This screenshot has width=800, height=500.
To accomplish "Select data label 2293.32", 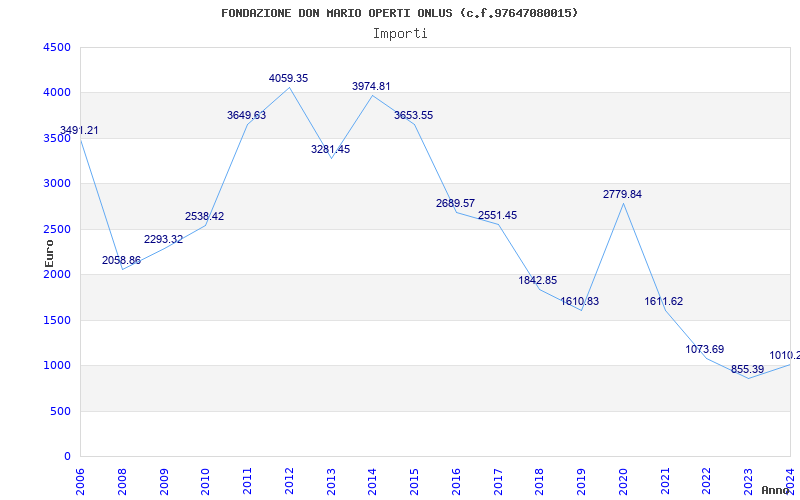I will (163, 239).
